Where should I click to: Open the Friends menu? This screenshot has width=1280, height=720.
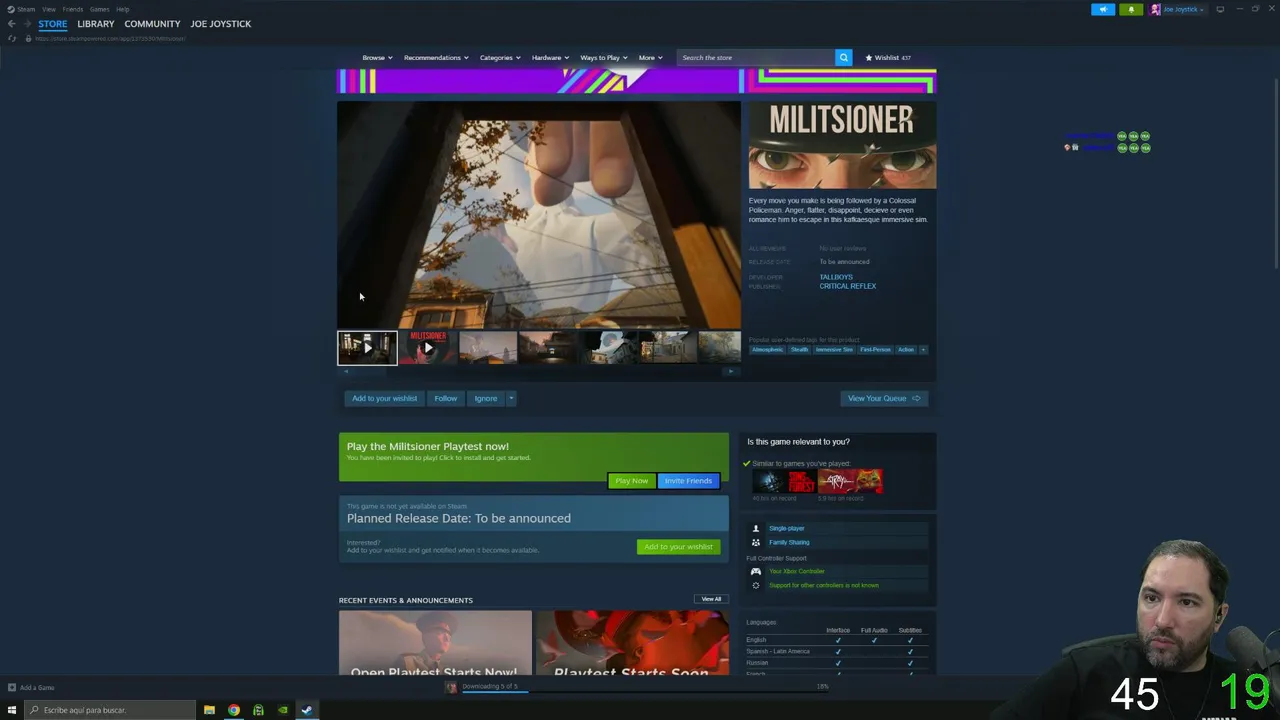pos(73,9)
